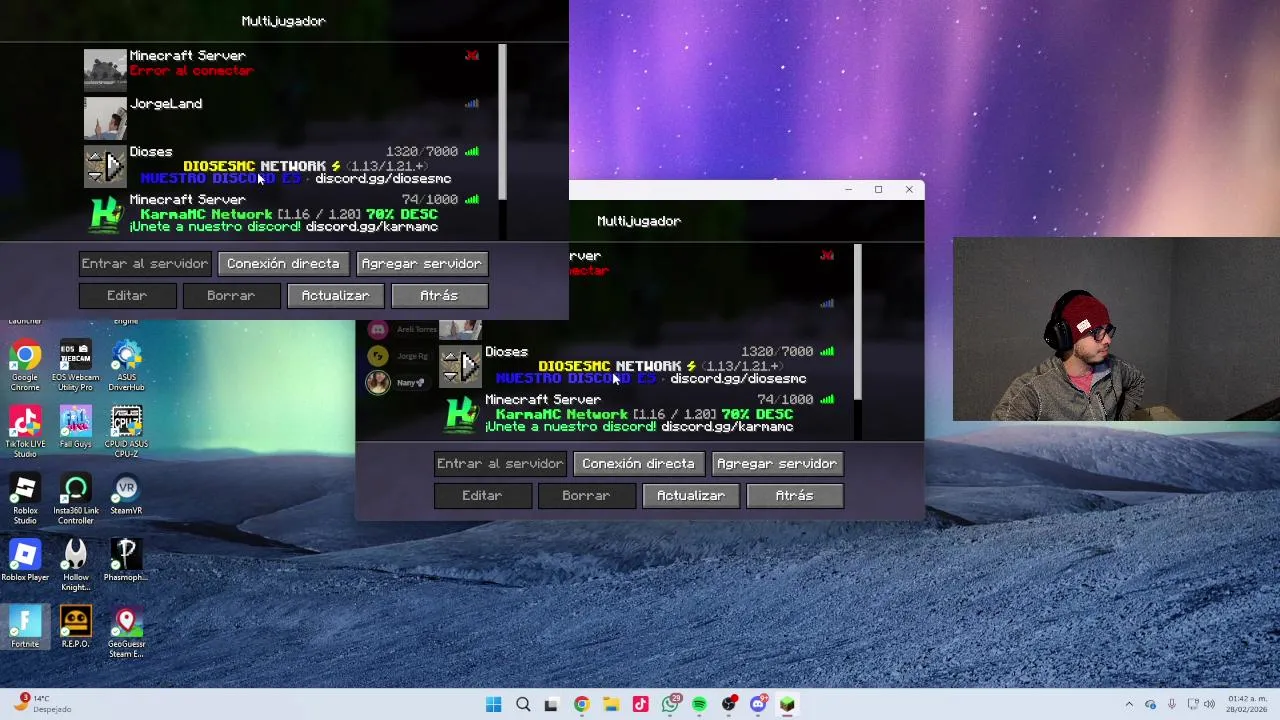Image resolution: width=1280 pixels, height=720 pixels.
Task: Click server list scrollbar in borderless view
Action: tap(502, 121)
